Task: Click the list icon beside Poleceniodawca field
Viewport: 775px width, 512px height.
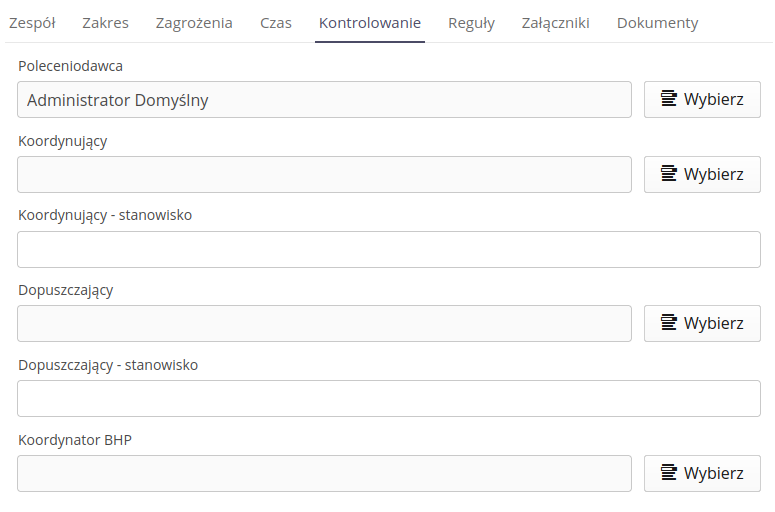Action: (669, 99)
